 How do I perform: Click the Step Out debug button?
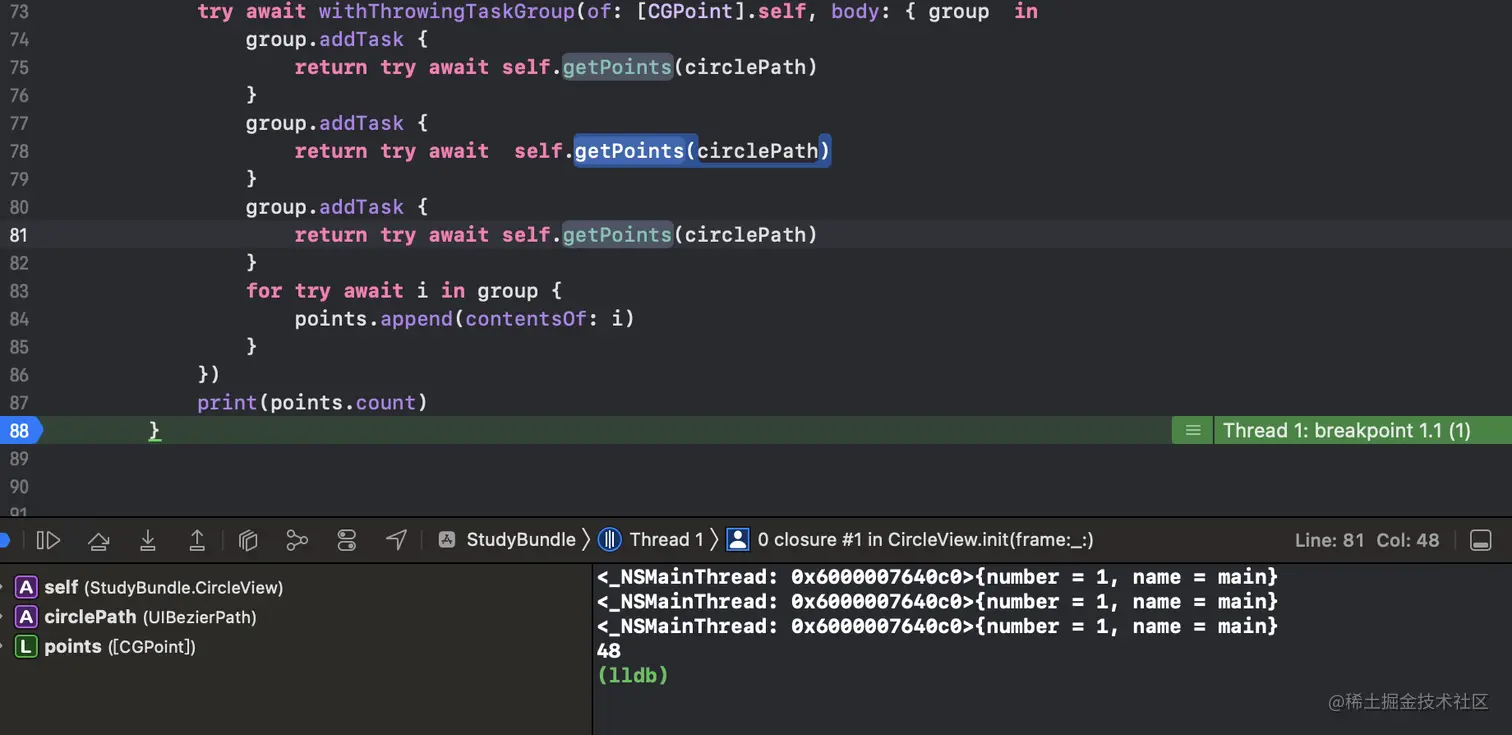pyautogui.click(x=197, y=540)
